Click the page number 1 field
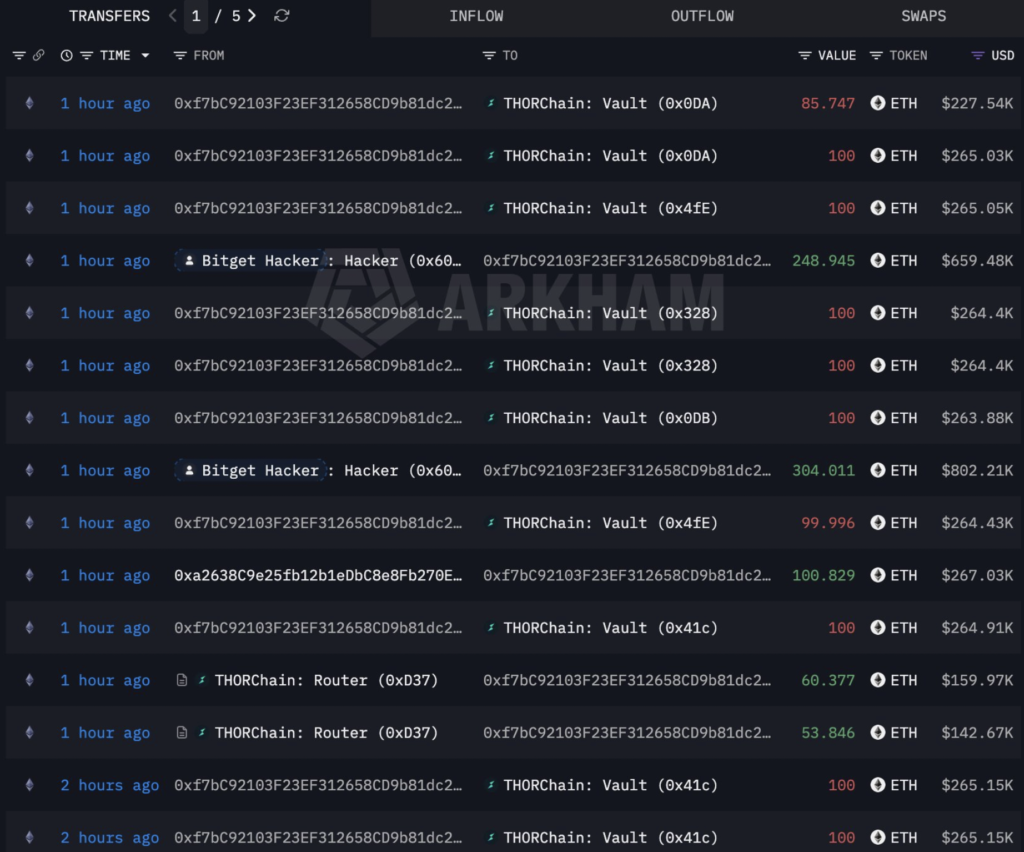This screenshot has height=852, width=1024. [196, 16]
